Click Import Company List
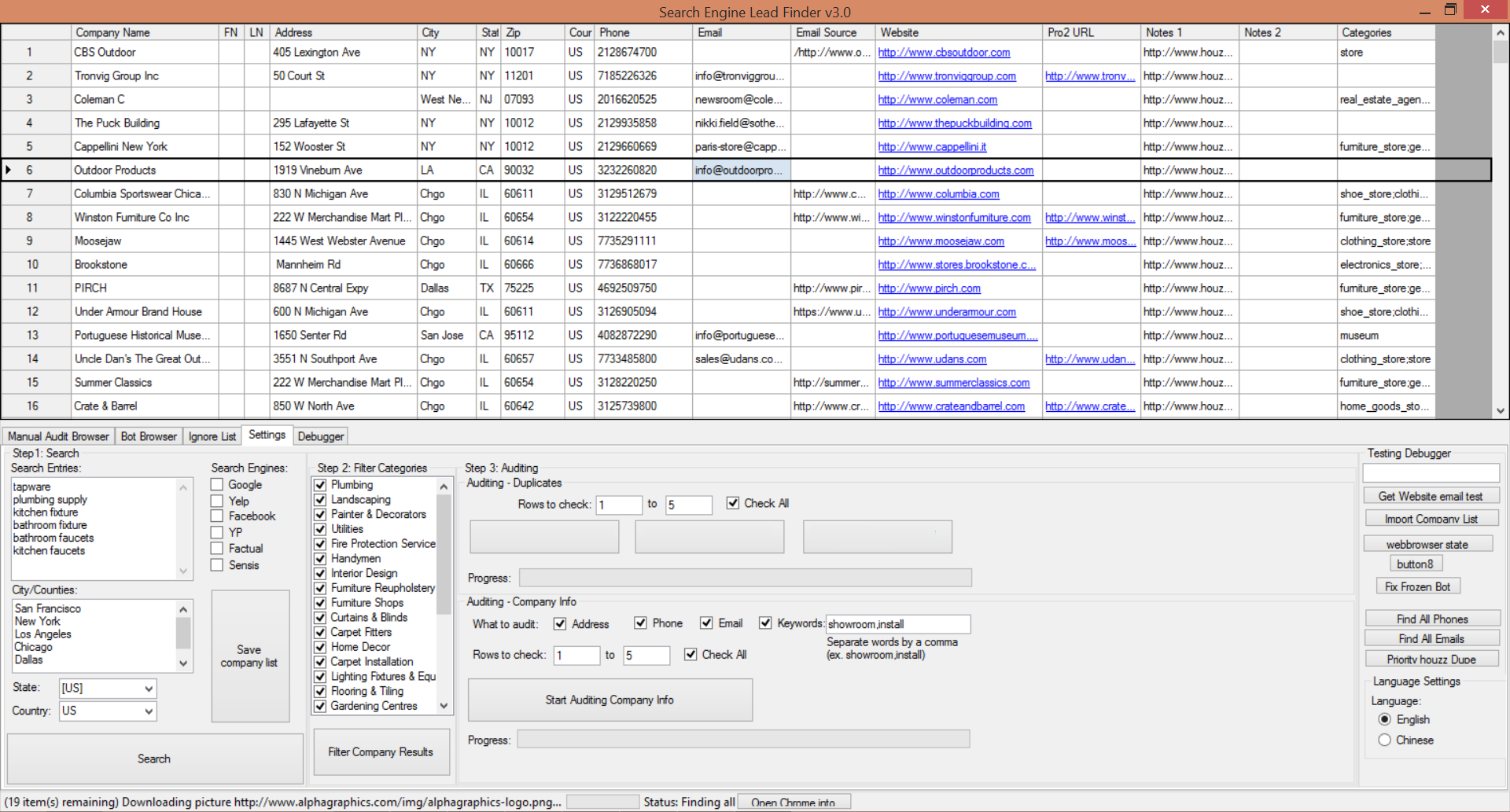This screenshot has height=812, width=1510. (1431, 519)
